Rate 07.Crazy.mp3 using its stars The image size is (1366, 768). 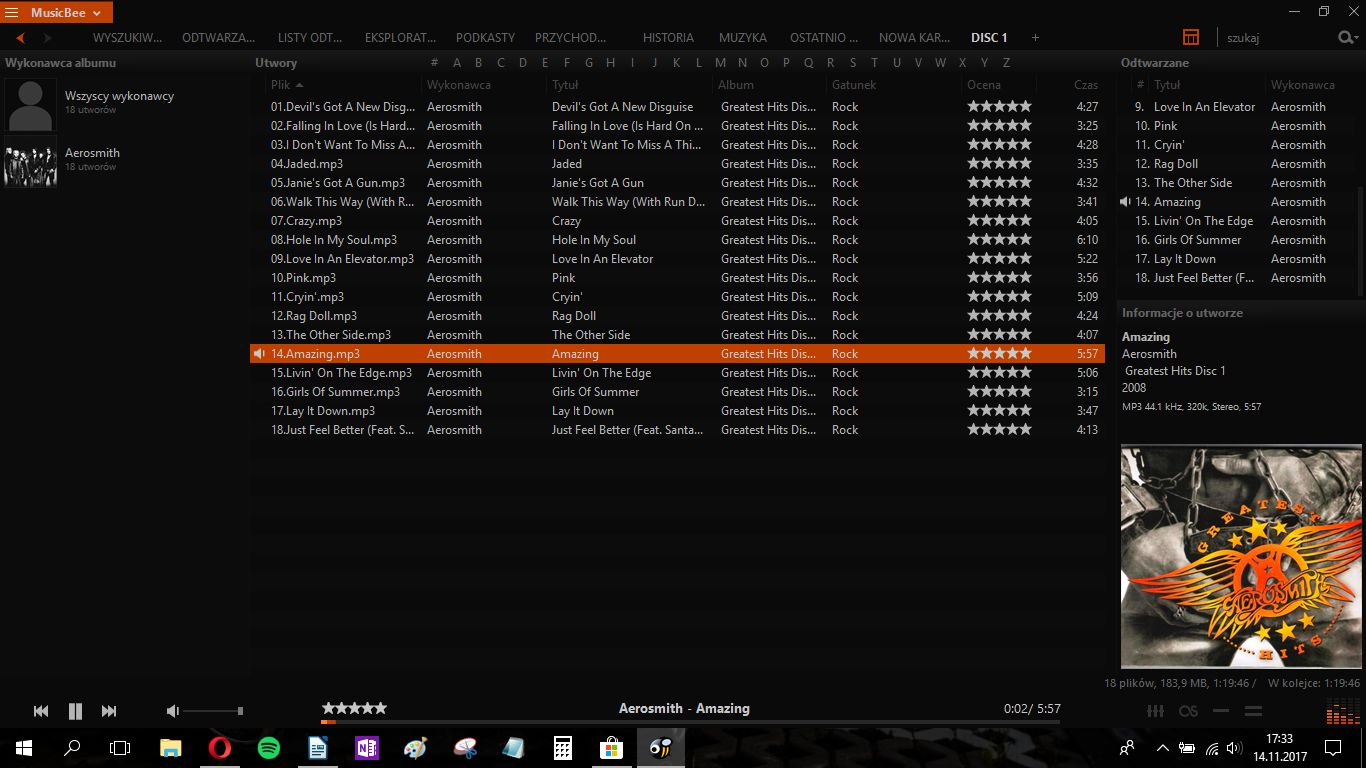click(x=999, y=221)
